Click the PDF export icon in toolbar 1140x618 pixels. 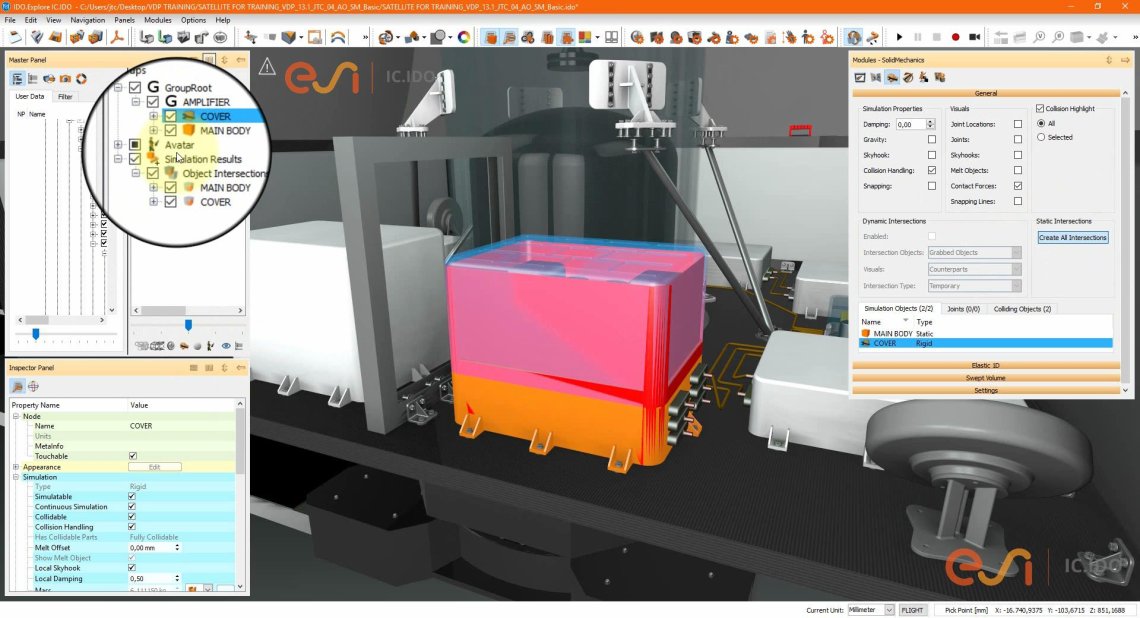click(117, 36)
